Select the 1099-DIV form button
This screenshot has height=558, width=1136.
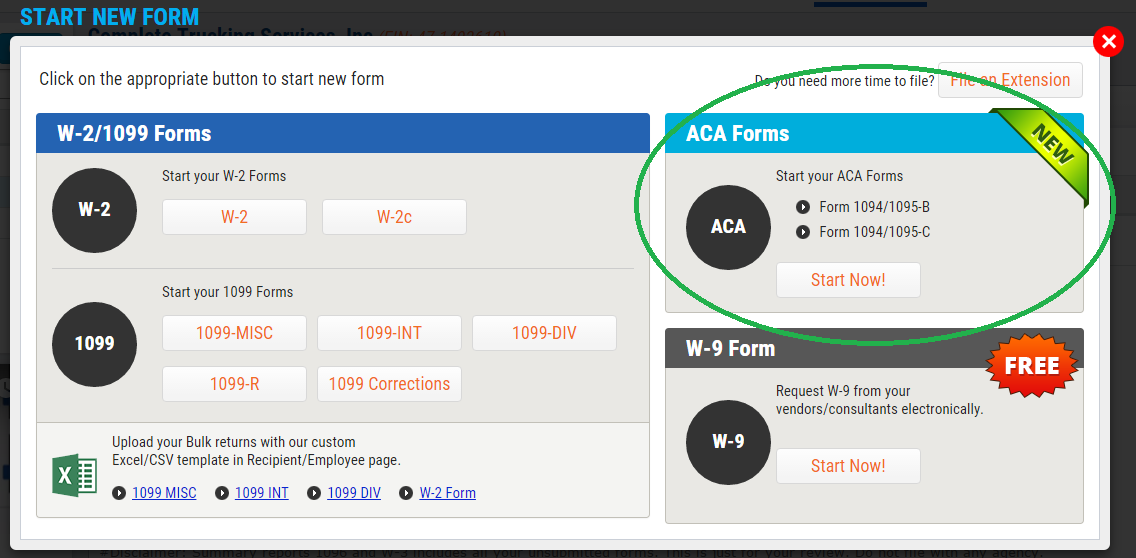(544, 333)
